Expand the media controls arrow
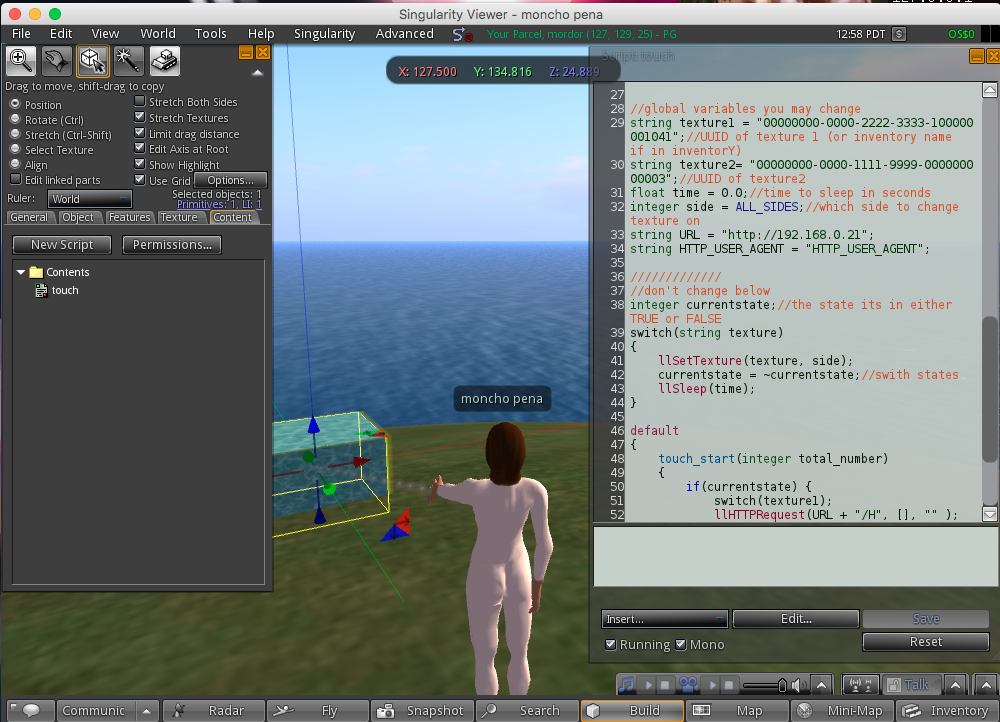 821,686
